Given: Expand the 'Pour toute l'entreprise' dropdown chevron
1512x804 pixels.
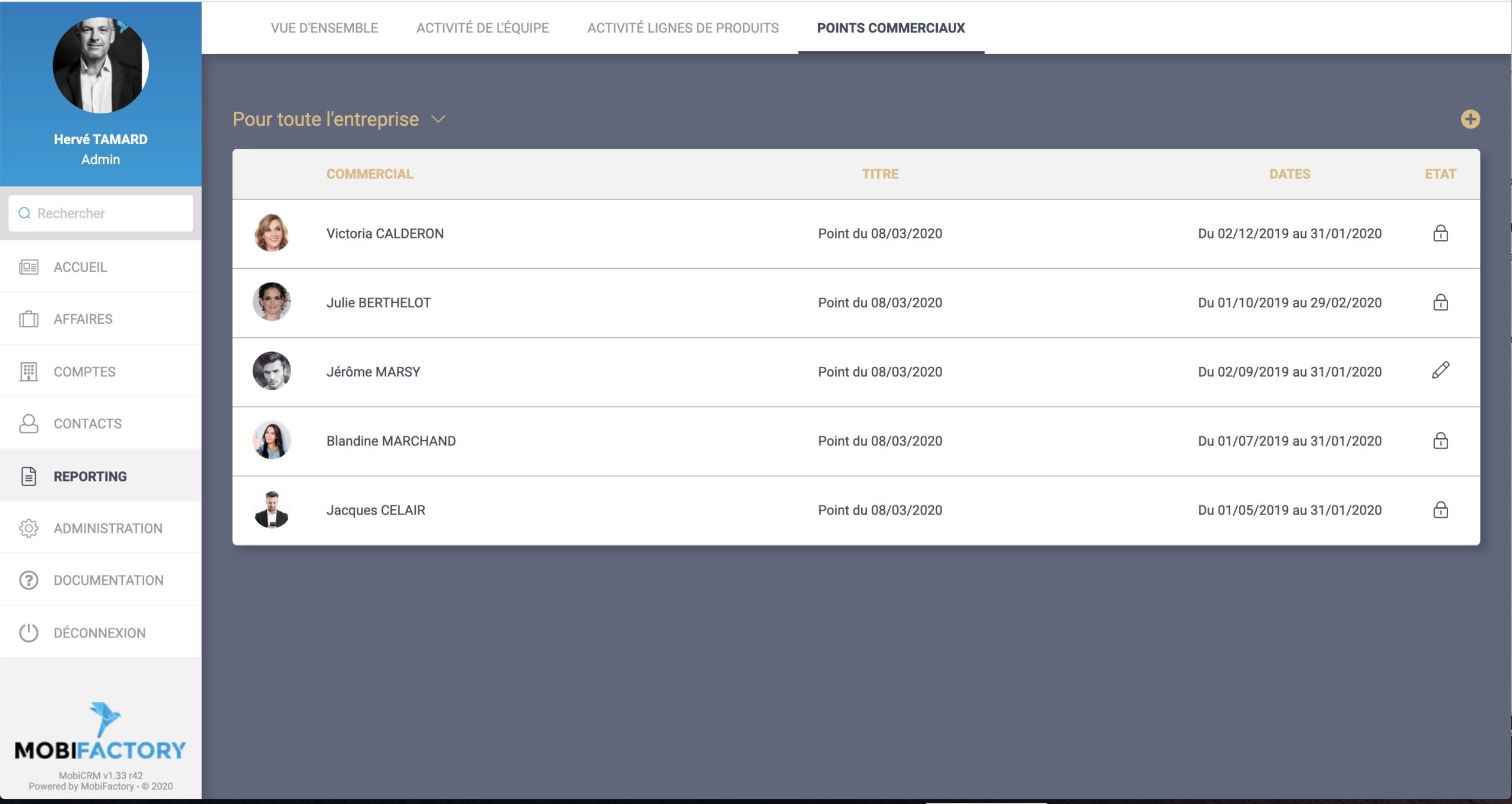Looking at the screenshot, I should click(x=438, y=119).
